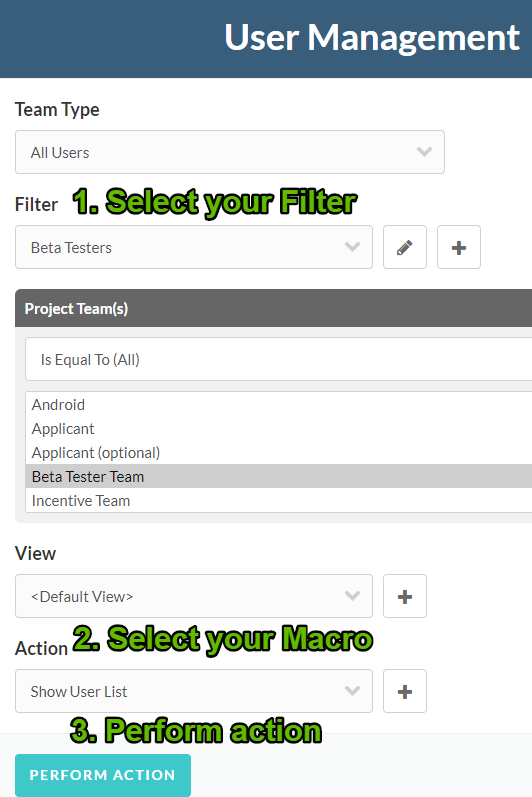
Task: Click the Action dropdown chevron arrow
Action: 352,691
